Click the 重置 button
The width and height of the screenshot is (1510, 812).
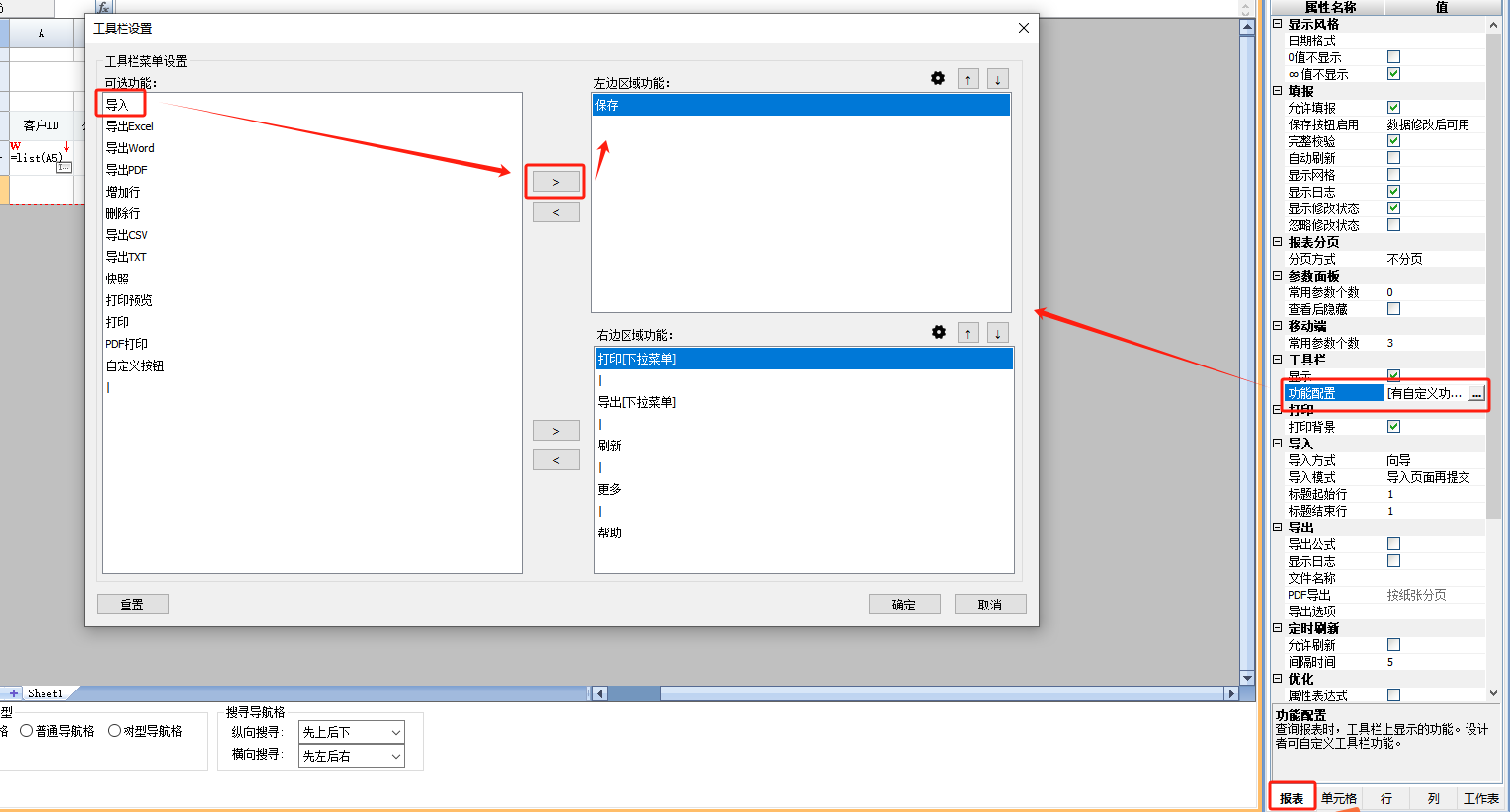coord(132,605)
